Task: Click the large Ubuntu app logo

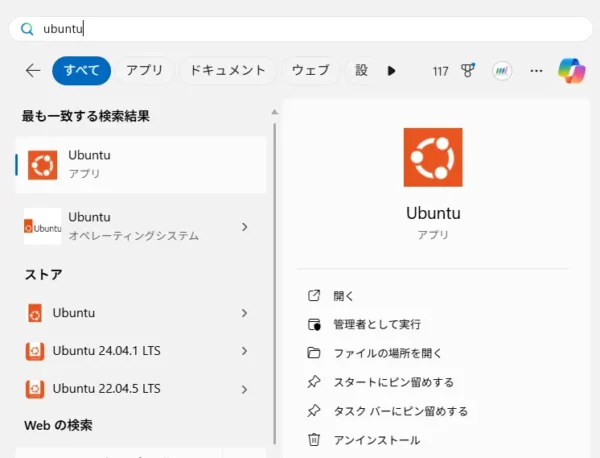Action: click(433, 157)
